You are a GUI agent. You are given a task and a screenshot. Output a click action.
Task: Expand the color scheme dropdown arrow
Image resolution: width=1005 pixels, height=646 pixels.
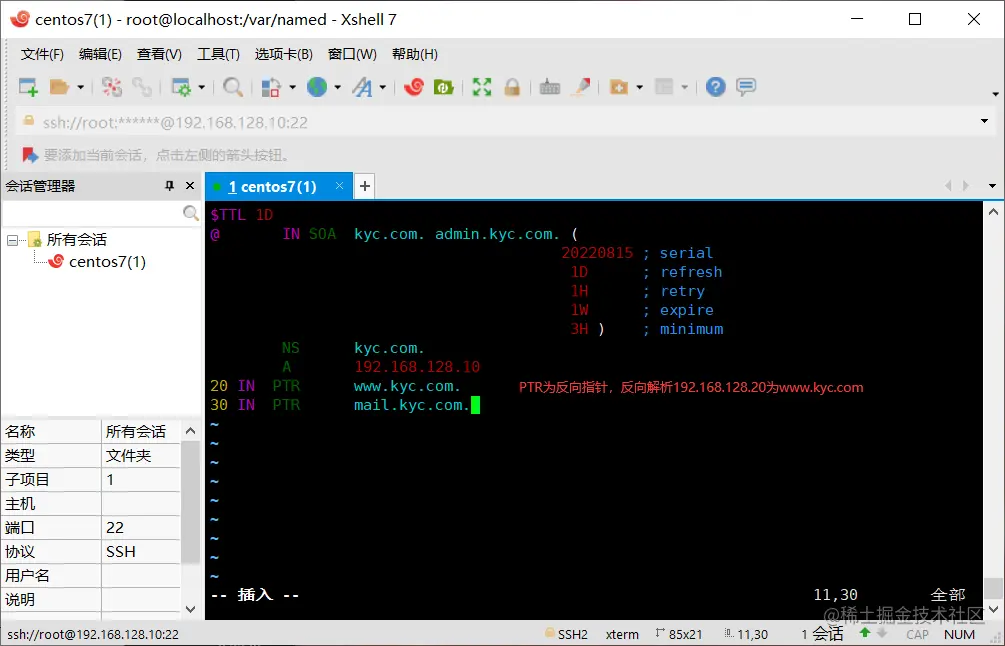pyautogui.click(x=292, y=87)
